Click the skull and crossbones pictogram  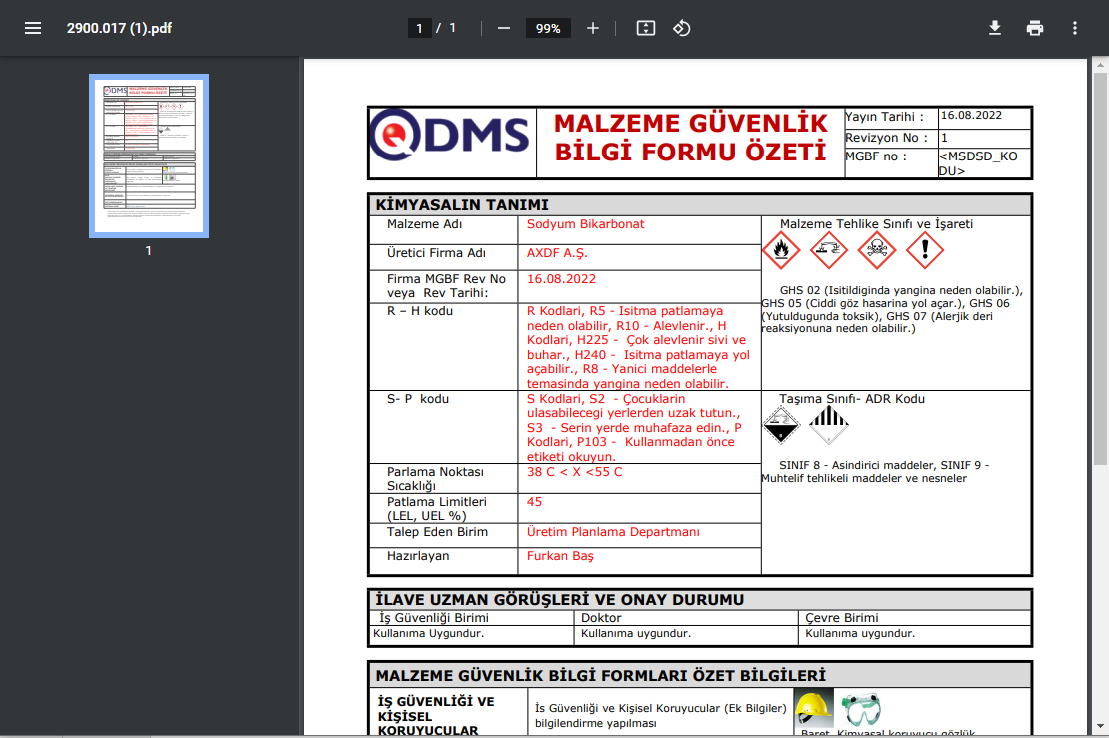tap(876, 251)
